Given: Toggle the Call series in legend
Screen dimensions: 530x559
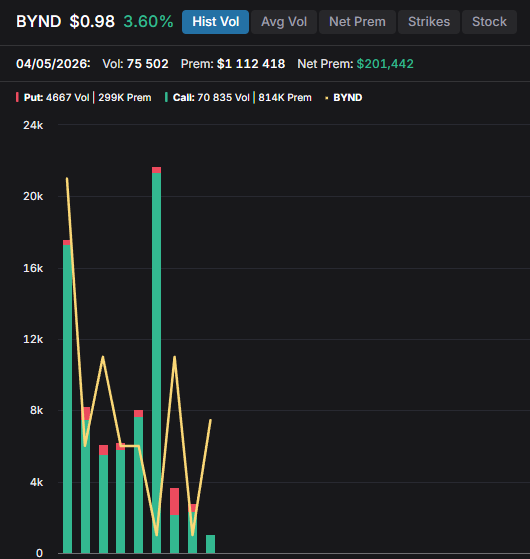Looking at the screenshot, I should [x=238, y=97].
